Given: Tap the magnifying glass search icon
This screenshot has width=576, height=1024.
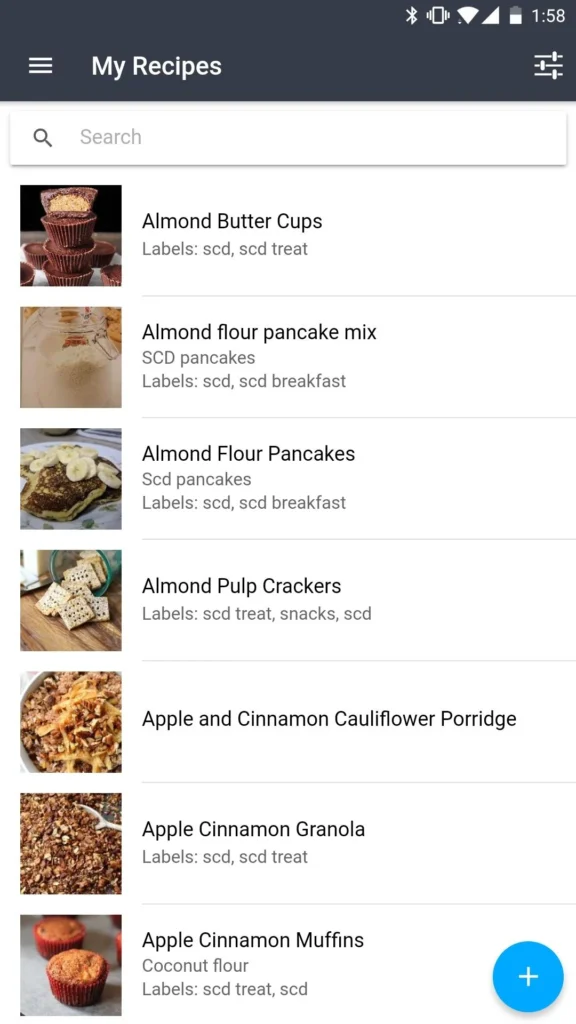Looking at the screenshot, I should tap(42, 137).
